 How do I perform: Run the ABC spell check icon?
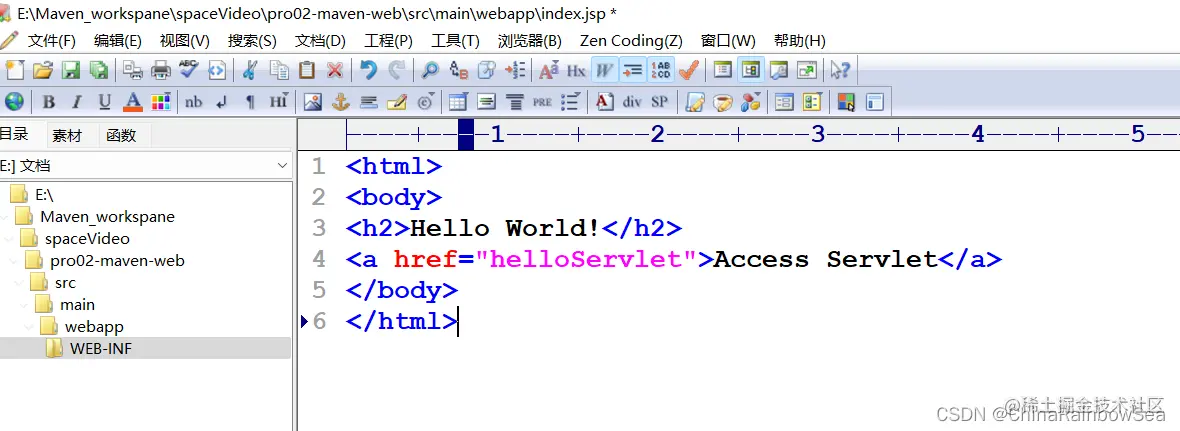pyautogui.click(x=189, y=71)
